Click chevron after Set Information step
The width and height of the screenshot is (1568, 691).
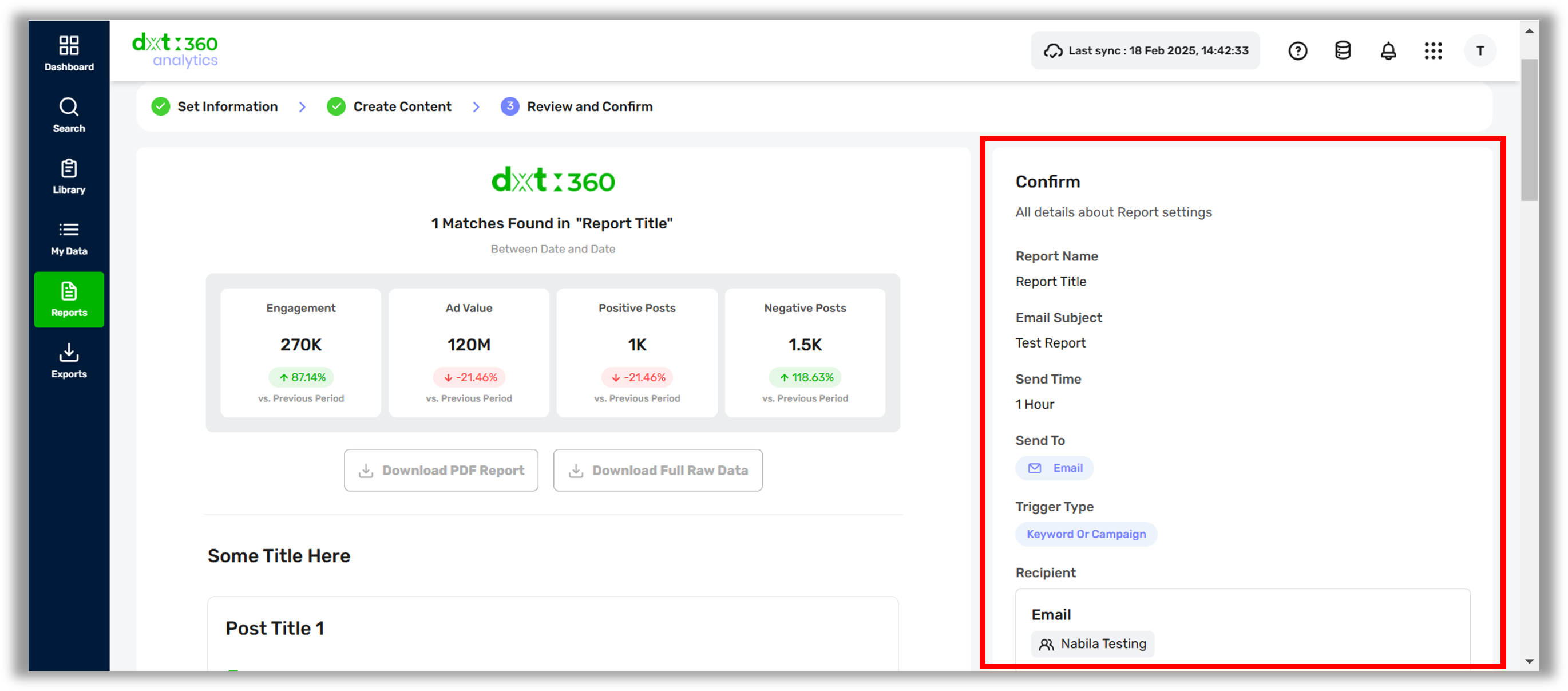(303, 107)
